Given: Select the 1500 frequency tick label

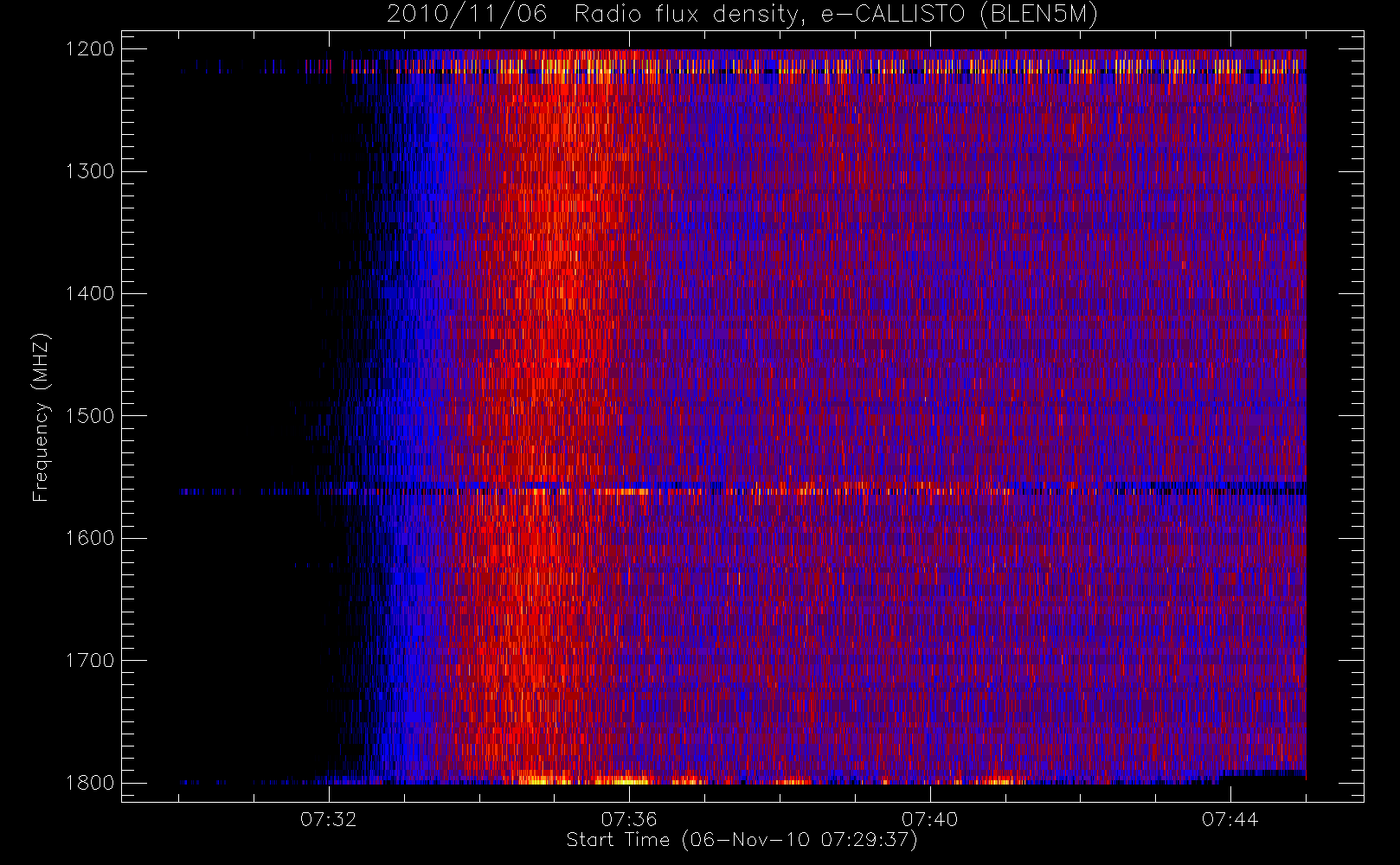Looking at the screenshot, I should tap(90, 416).
